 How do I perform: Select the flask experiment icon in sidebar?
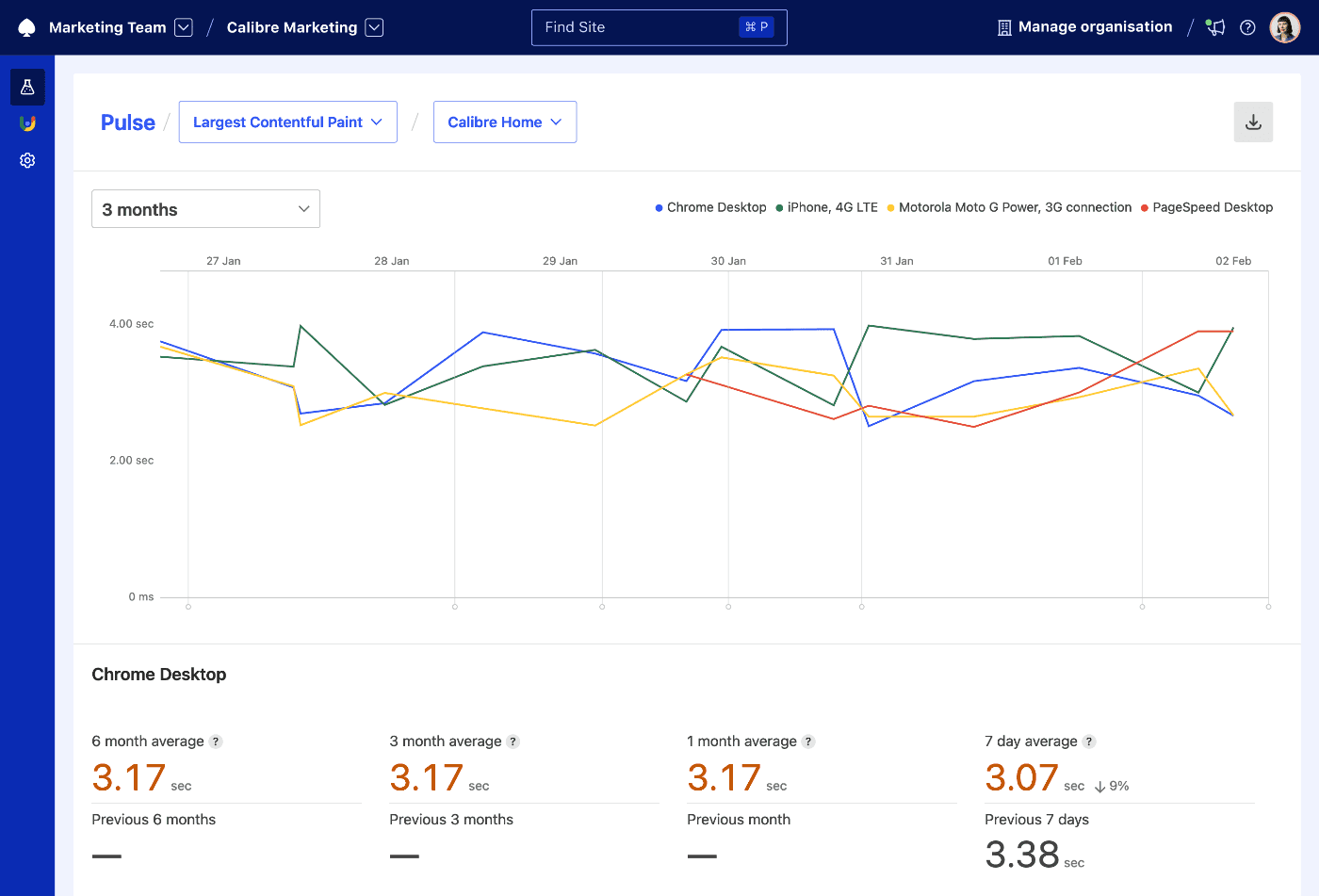[x=27, y=87]
